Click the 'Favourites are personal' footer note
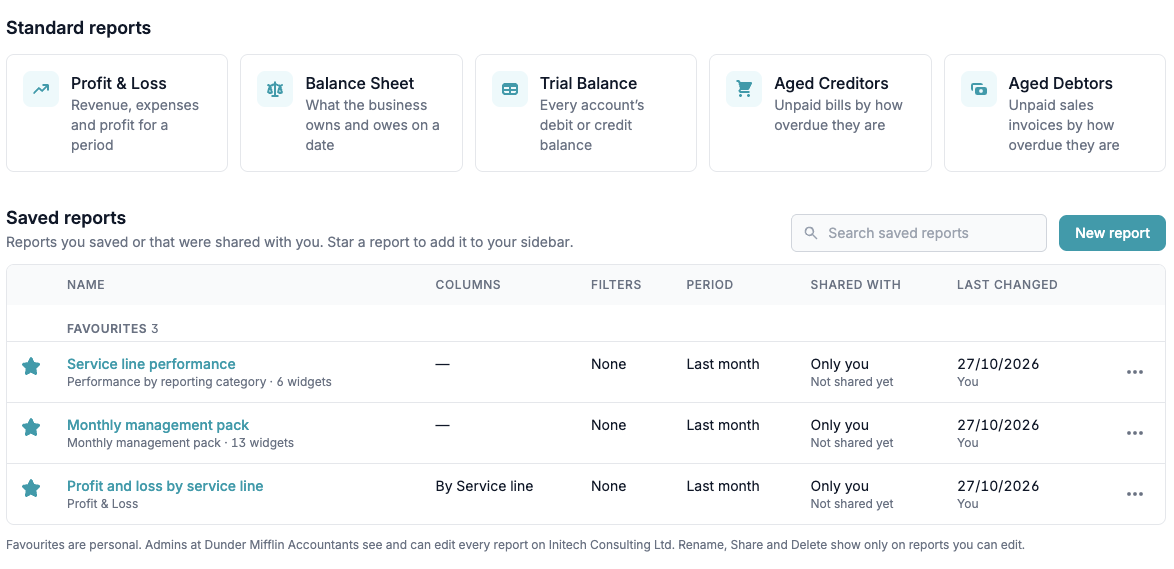Viewport: 1174px width, 569px height. coord(515,545)
